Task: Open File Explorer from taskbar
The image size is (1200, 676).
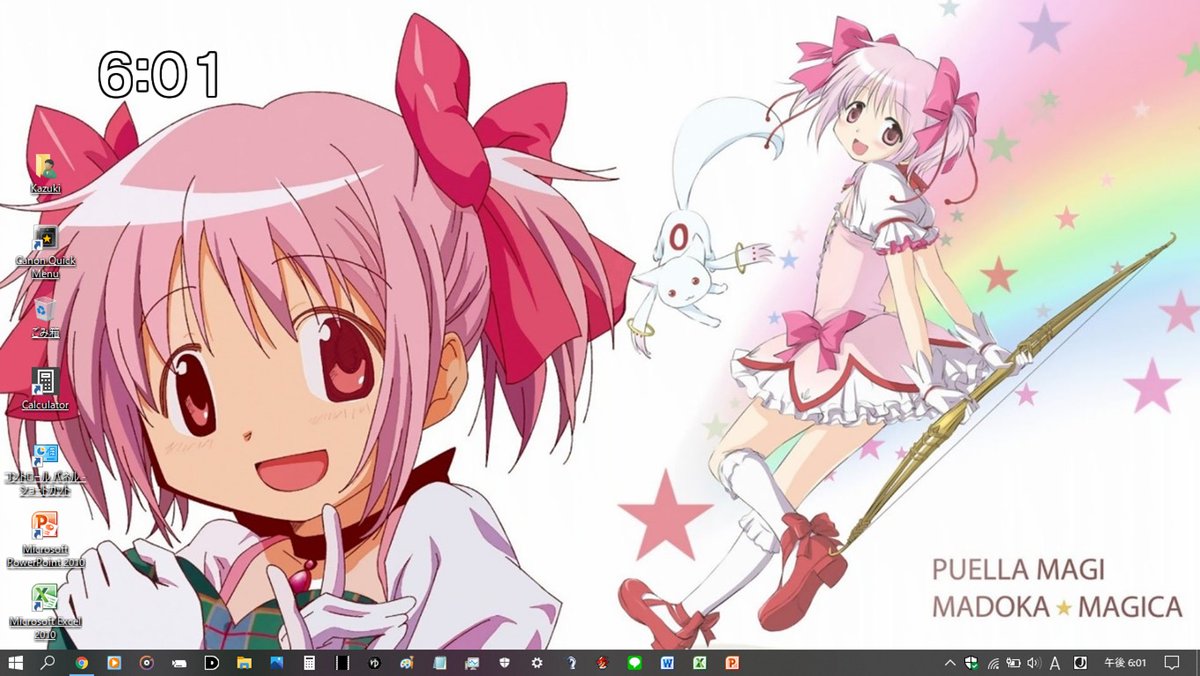Action: [x=244, y=663]
